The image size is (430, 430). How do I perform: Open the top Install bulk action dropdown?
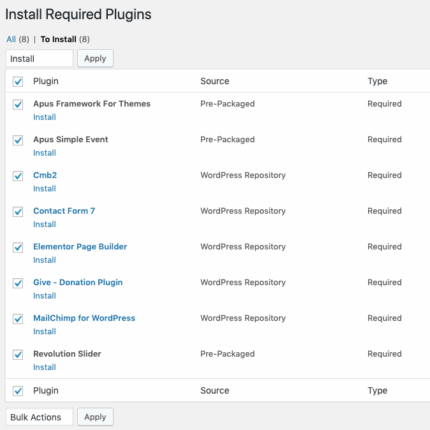[39, 59]
